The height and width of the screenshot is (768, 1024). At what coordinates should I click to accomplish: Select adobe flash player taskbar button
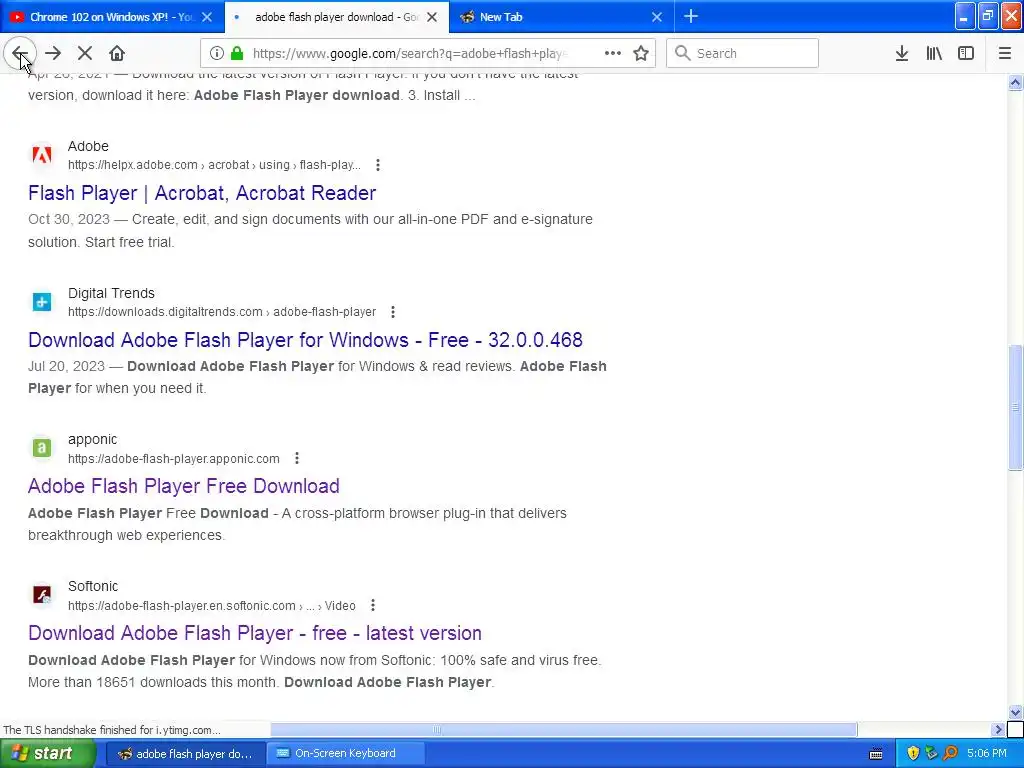(185, 754)
